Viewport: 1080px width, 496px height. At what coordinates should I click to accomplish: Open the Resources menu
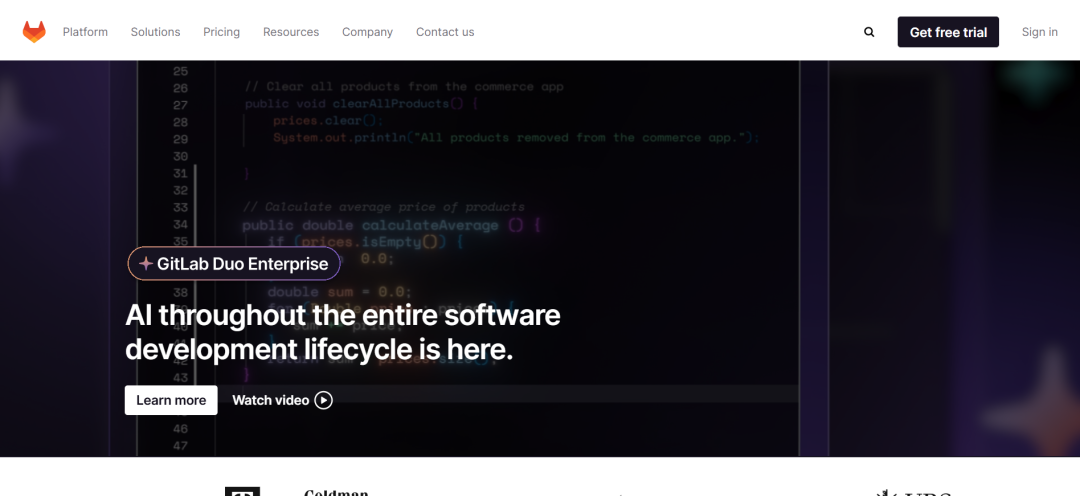[291, 32]
